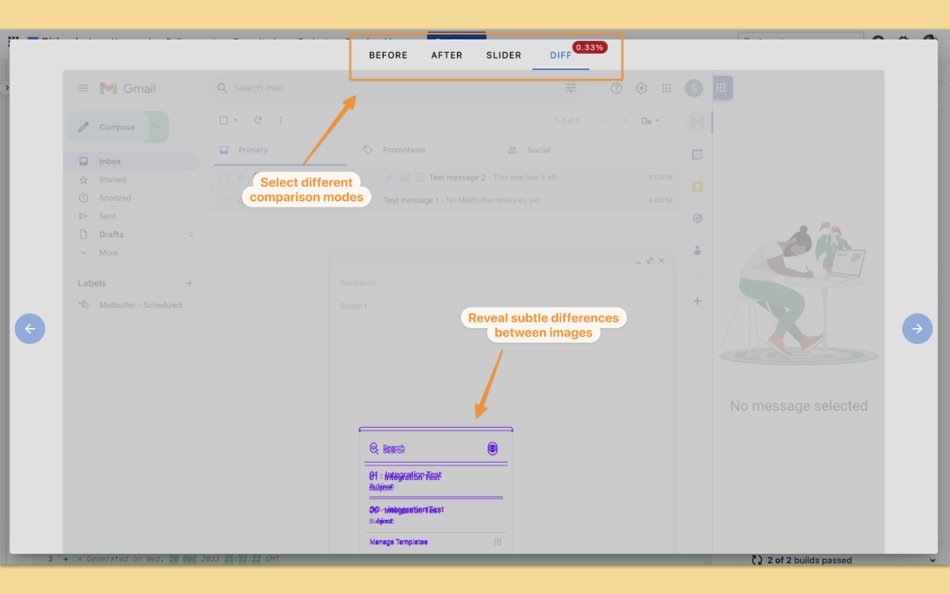
Task: Go to the newer messages arrow
Action: [602, 121]
